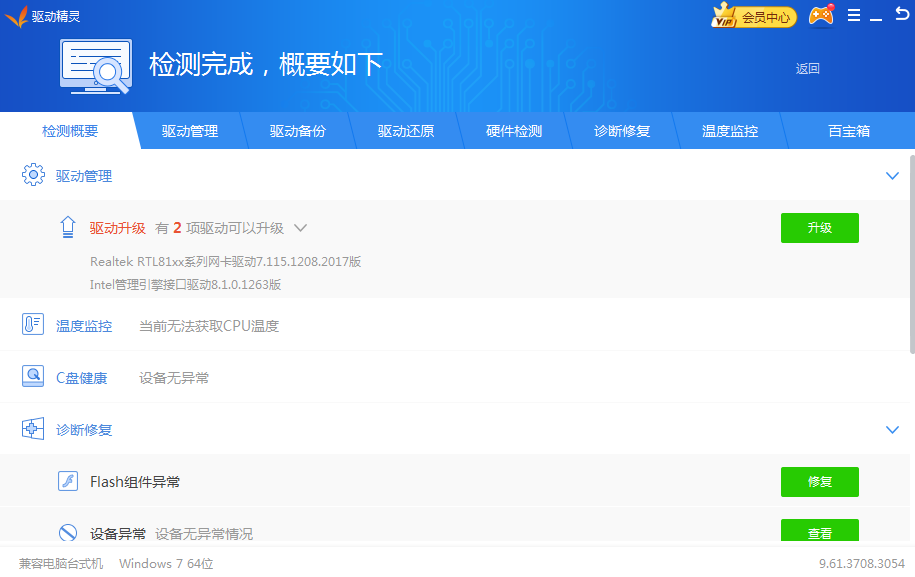Viewport: 915px width, 577px height.
Task: Click the version number 9.61.3708.3054
Action: (861, 564)
